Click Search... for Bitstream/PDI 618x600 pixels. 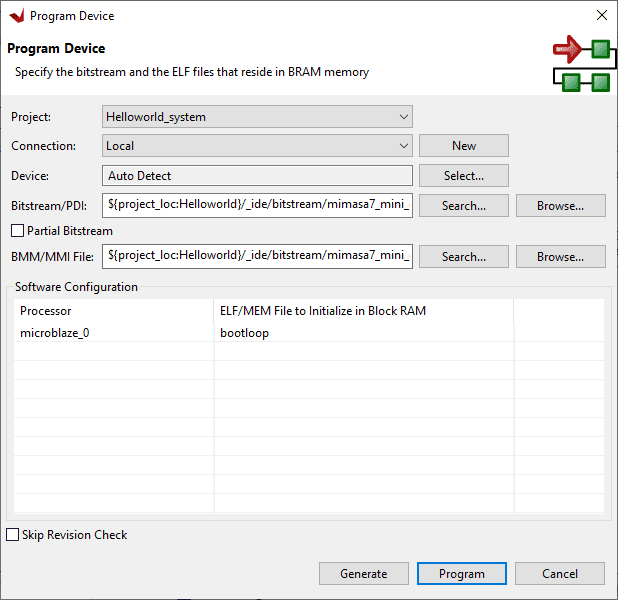click(x=463, y=206)
